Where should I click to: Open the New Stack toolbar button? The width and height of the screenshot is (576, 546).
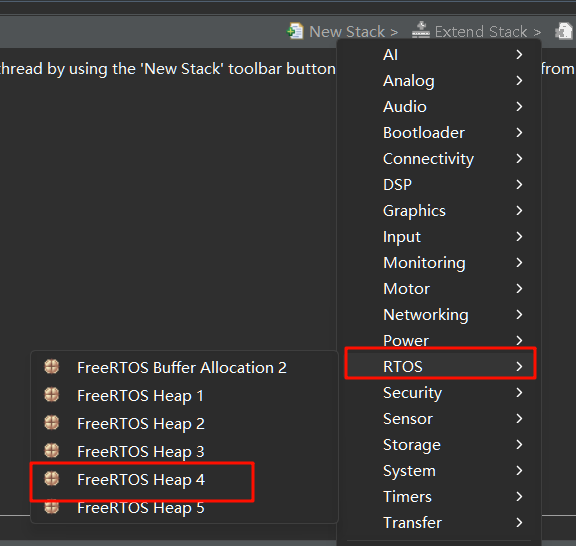click(x=342, y=31)
